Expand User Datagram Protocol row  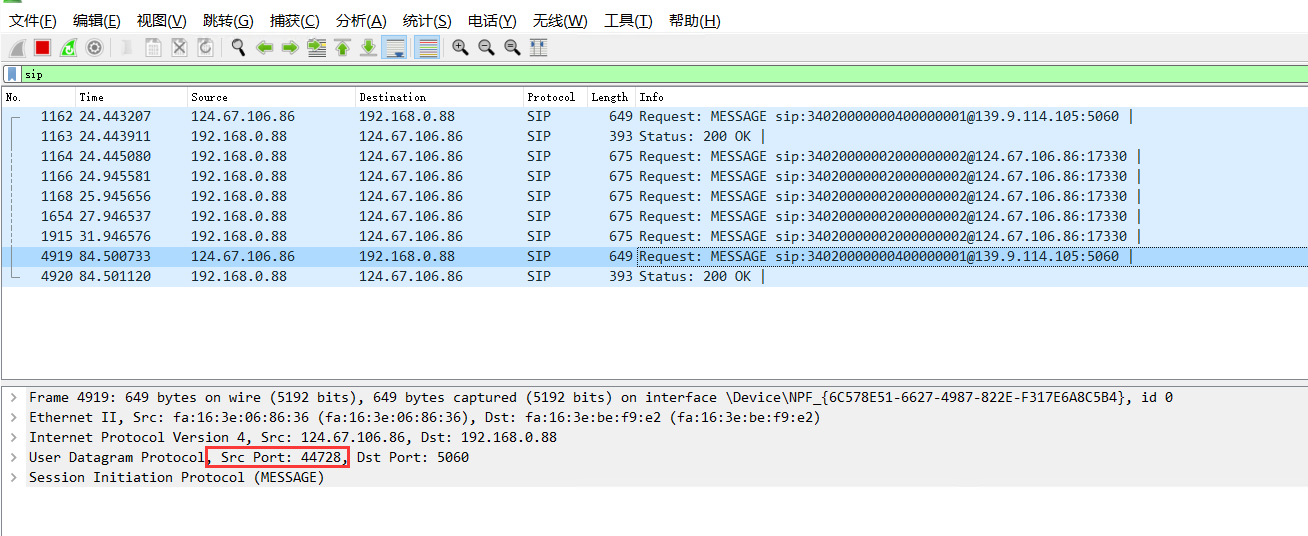13,457
